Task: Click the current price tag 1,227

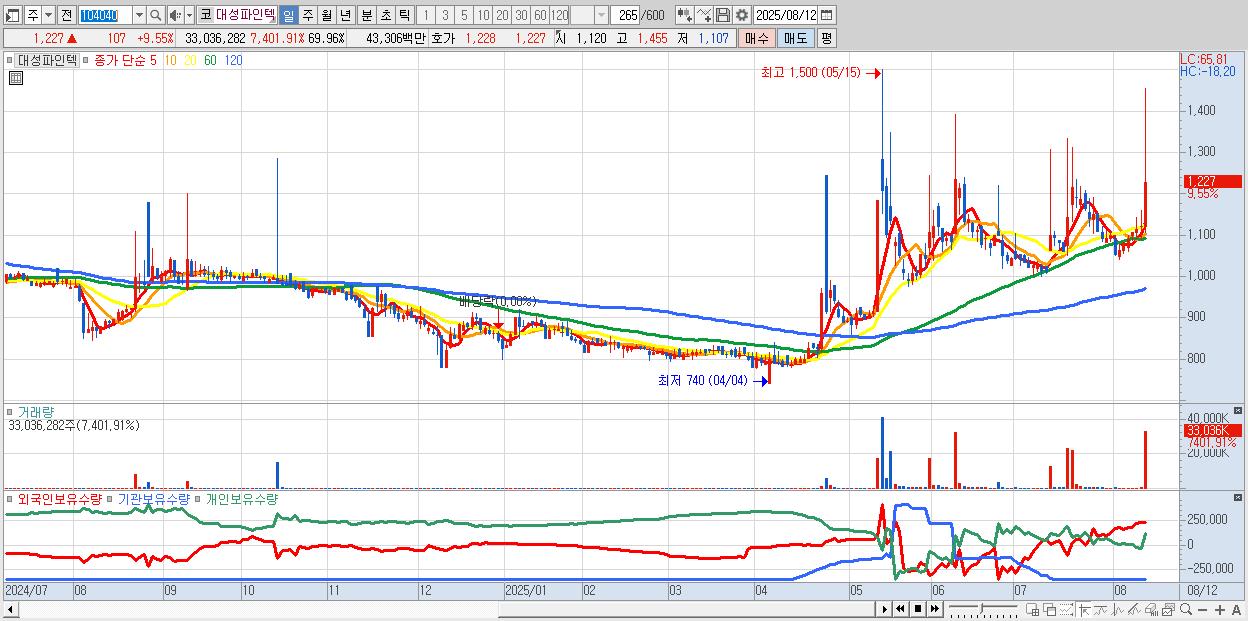Action: click(x=1211, y=181)
